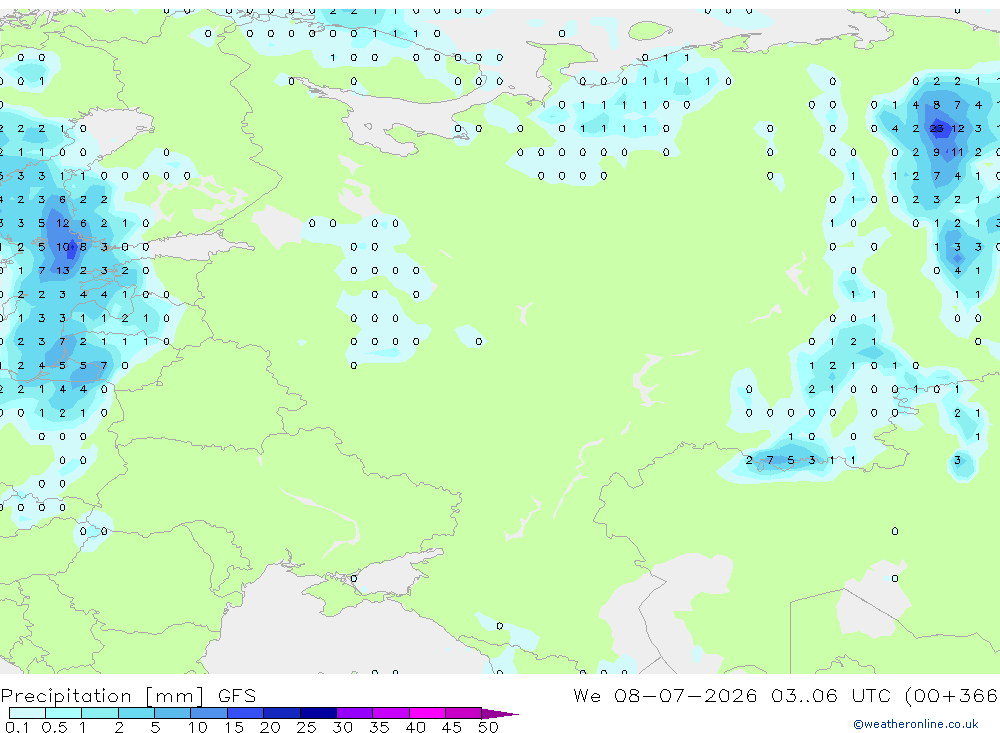Pick the 15–20 mm dark blue legend swatch
Screen dimensions: 1000x733
click(245, 713)
